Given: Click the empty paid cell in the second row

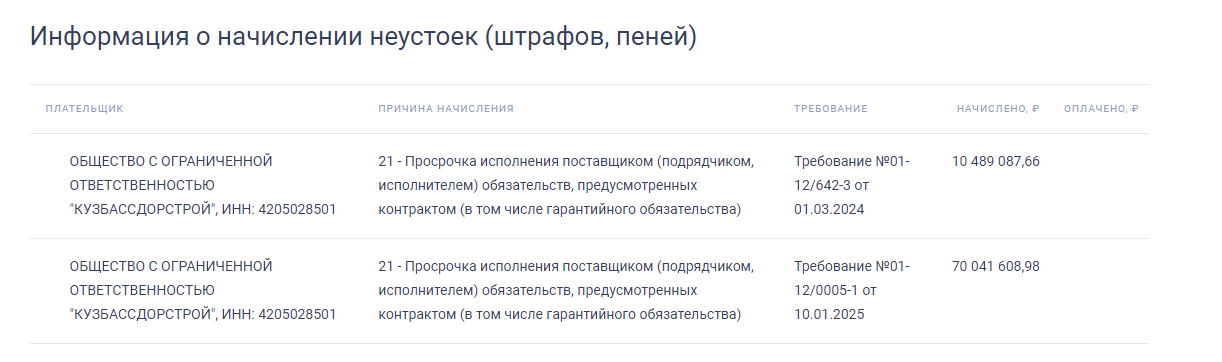Looking at the screenshot, I should [x=1102, y=290].
